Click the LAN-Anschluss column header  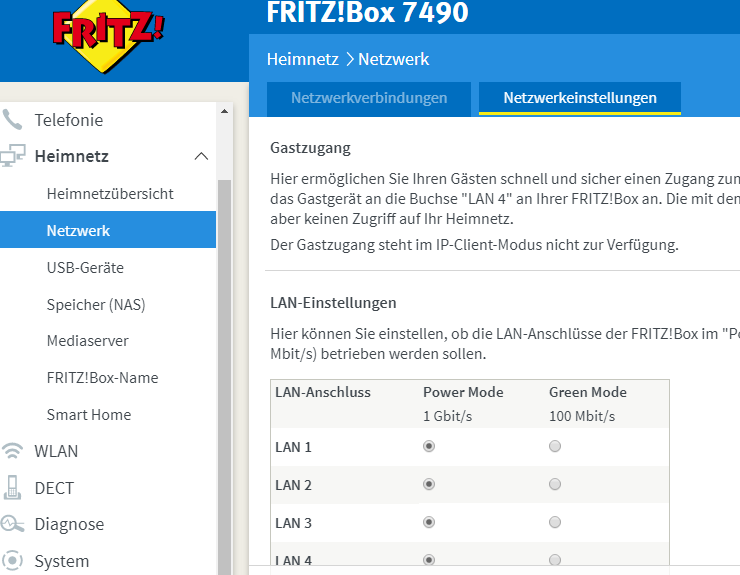point(323,392)
